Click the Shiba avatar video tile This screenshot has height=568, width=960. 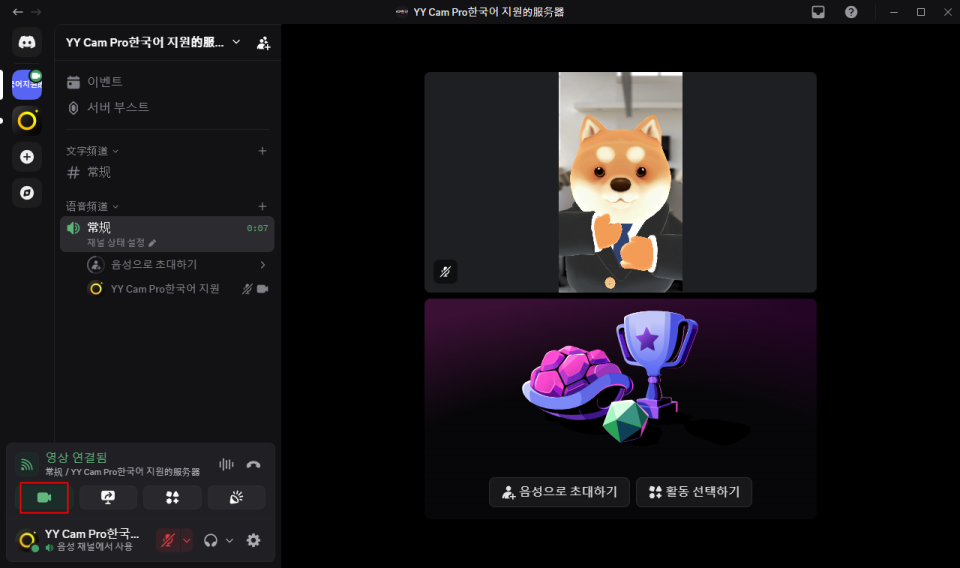coord(620,182)
